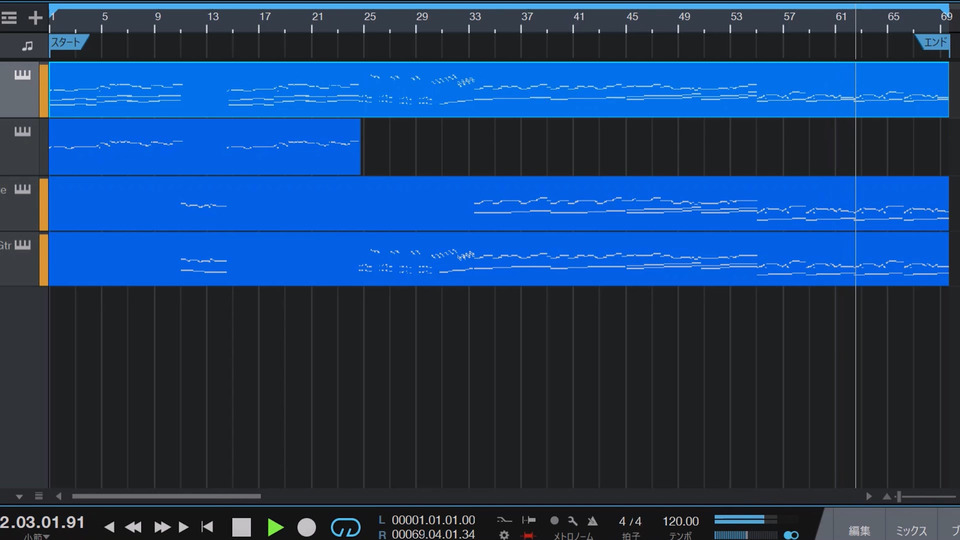The height and width of the screenshot is (540, 960).
Task: Edit the 4/4 time signature
Action: [630, 522]
